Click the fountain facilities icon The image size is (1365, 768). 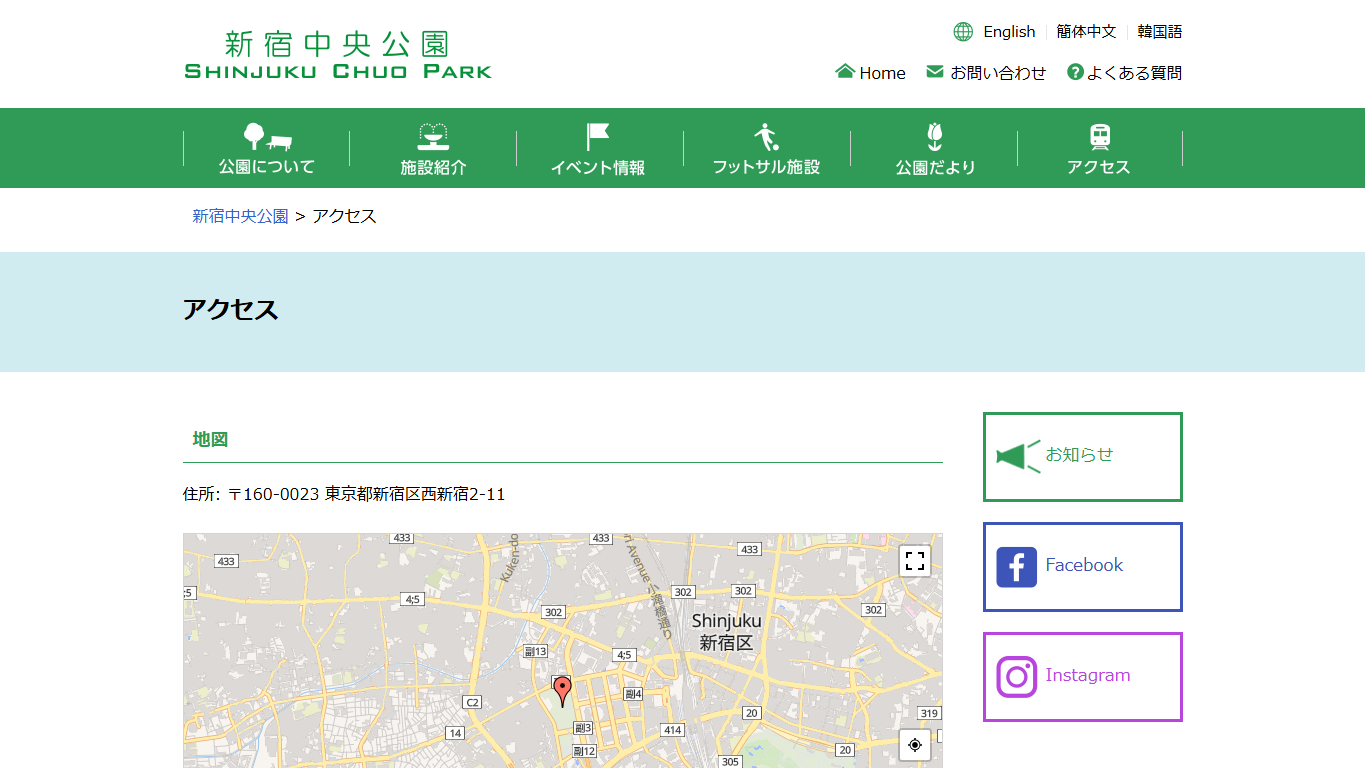point(433,137)
